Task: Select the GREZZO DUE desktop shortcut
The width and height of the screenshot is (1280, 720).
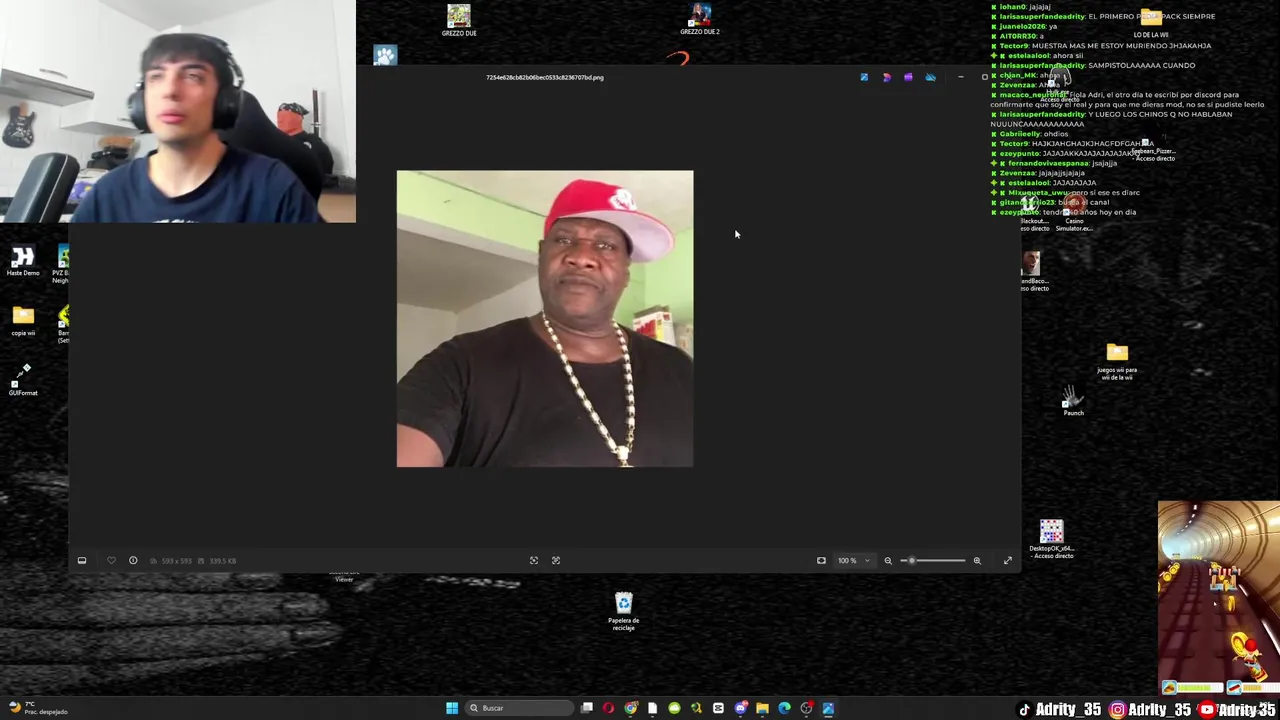Action: pos(459,20)
